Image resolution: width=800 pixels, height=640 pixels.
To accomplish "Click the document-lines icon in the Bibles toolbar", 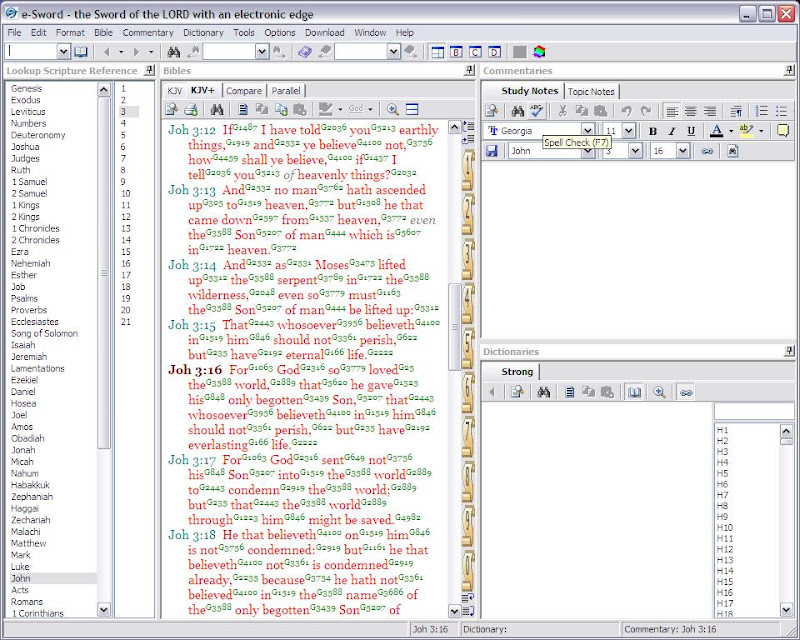I will [x=243, y=109].
